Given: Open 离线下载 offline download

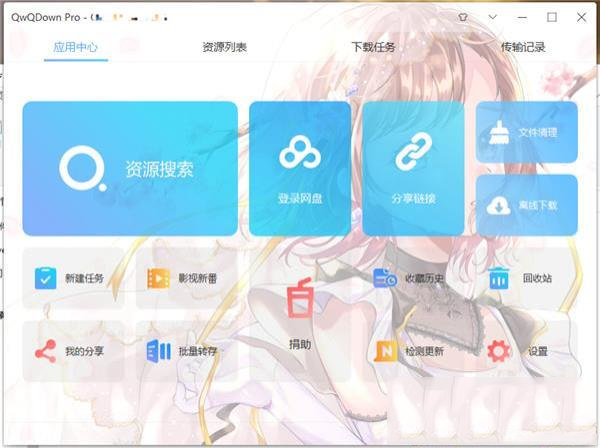Looking at the screenshot, I should [527, 205].
